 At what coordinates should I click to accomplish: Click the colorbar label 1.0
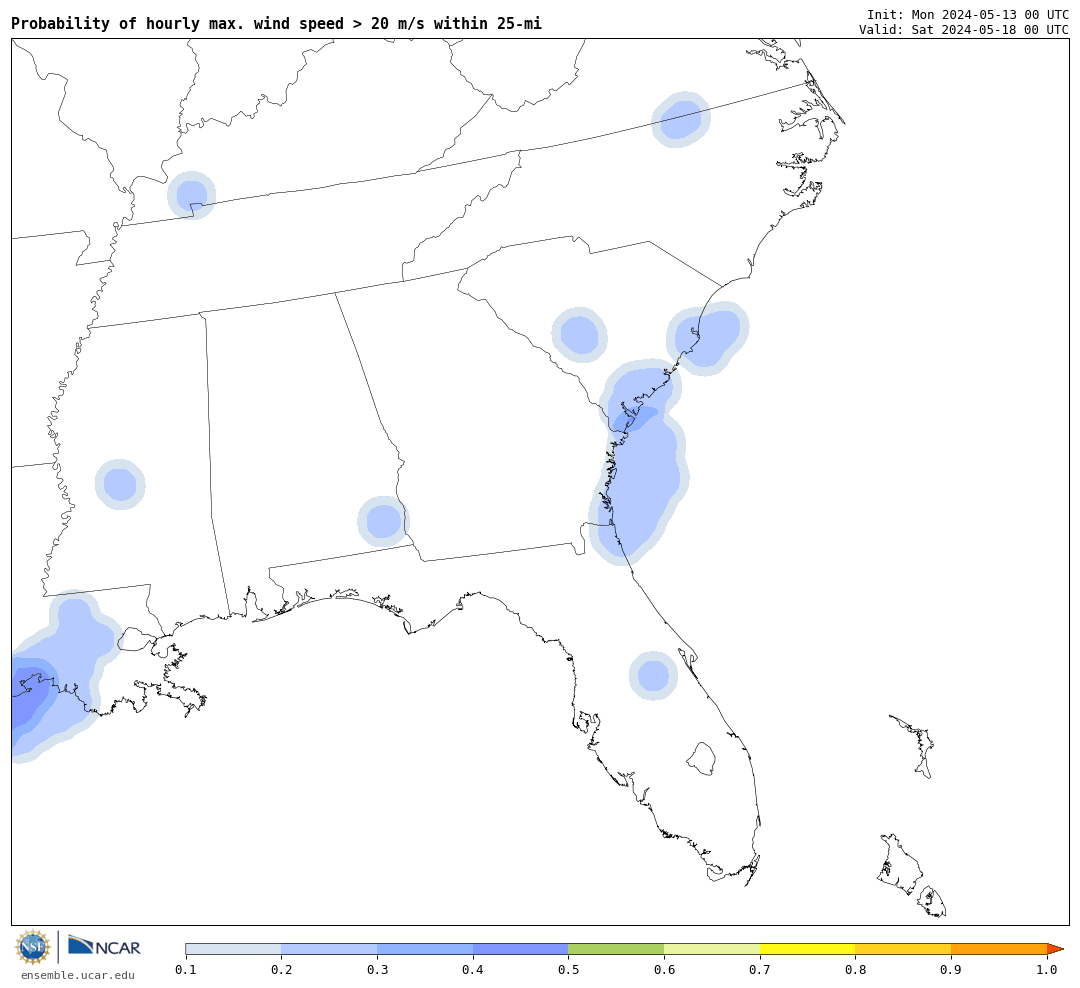pos(1047,970)
